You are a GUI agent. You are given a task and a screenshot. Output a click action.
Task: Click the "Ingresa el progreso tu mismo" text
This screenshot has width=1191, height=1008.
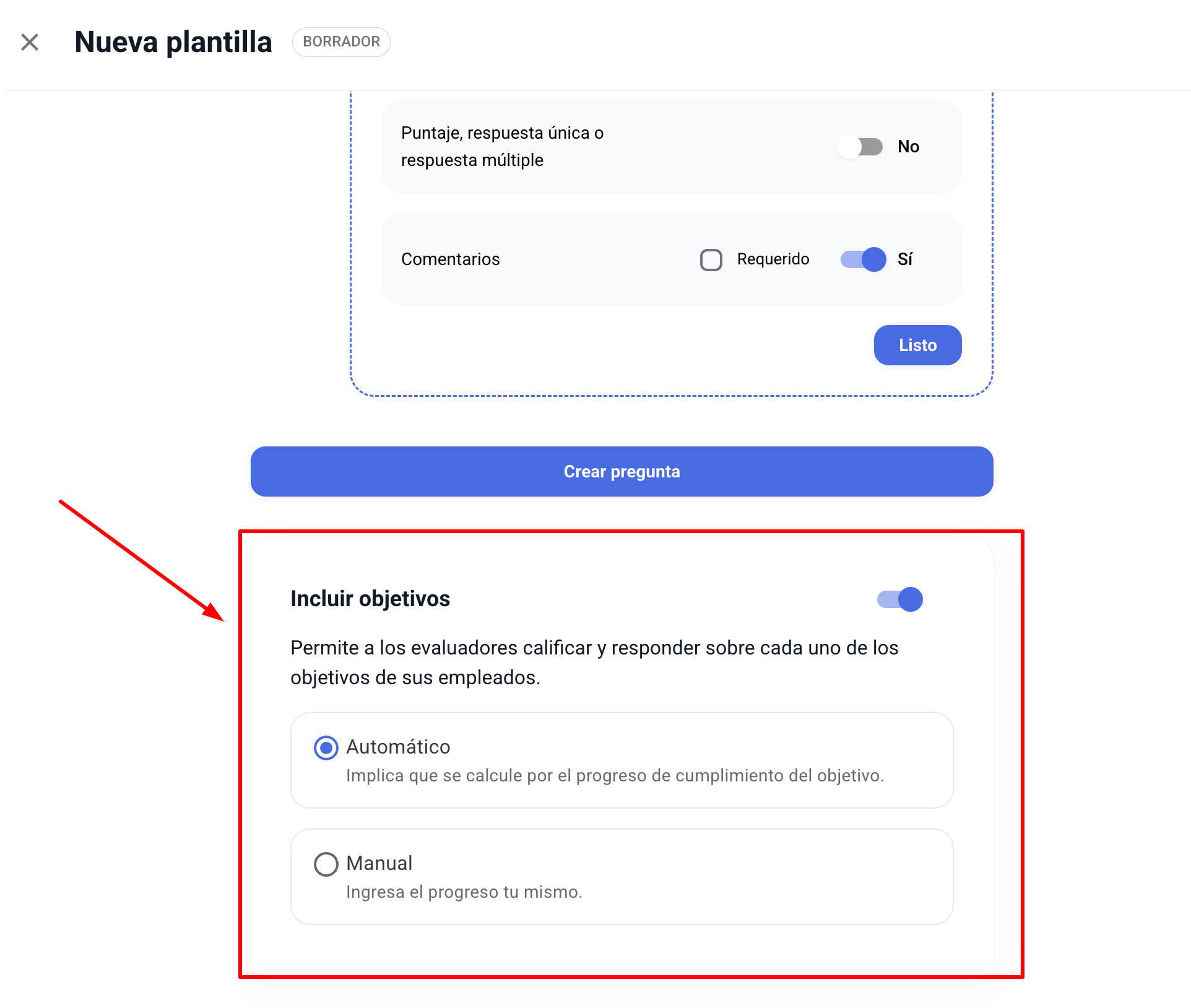(x=464, y=892)
